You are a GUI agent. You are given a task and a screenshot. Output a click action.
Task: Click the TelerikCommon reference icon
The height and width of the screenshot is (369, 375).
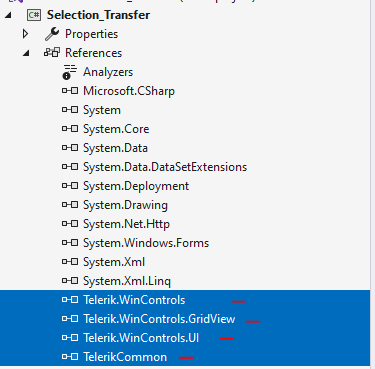(70, 357)
